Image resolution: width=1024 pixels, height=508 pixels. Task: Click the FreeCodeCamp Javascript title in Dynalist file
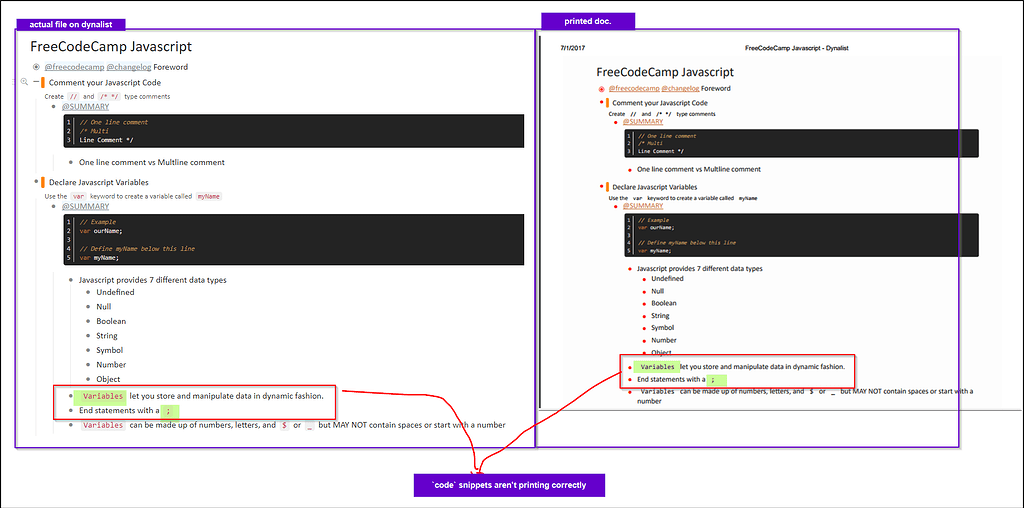[x=110, y=46]
